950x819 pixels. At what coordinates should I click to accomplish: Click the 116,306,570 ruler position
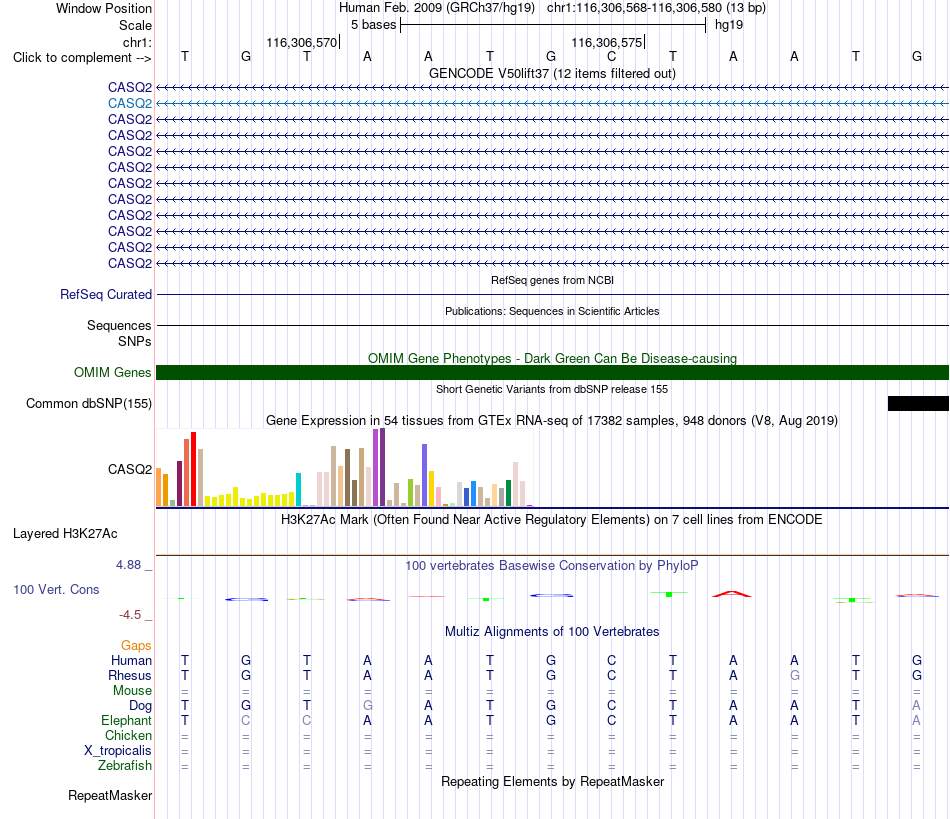coord(302,42)
